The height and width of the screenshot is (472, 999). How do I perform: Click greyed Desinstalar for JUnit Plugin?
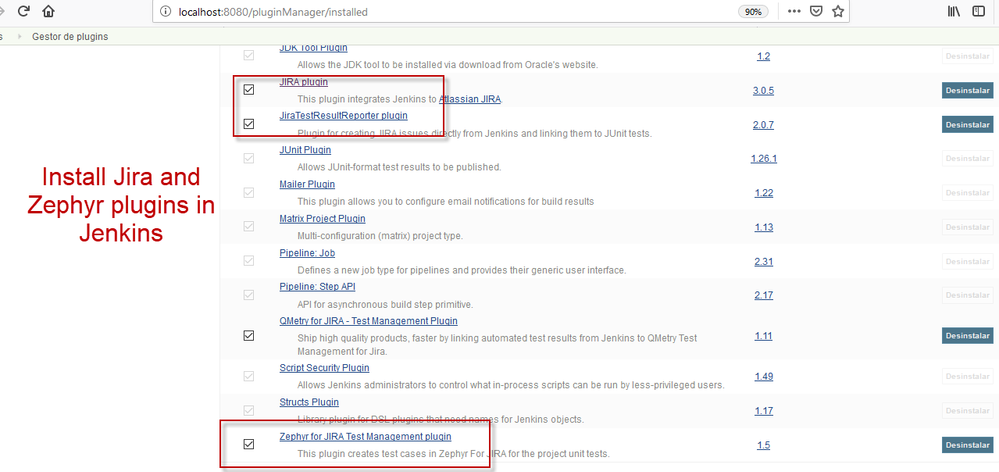click(967, 159)
